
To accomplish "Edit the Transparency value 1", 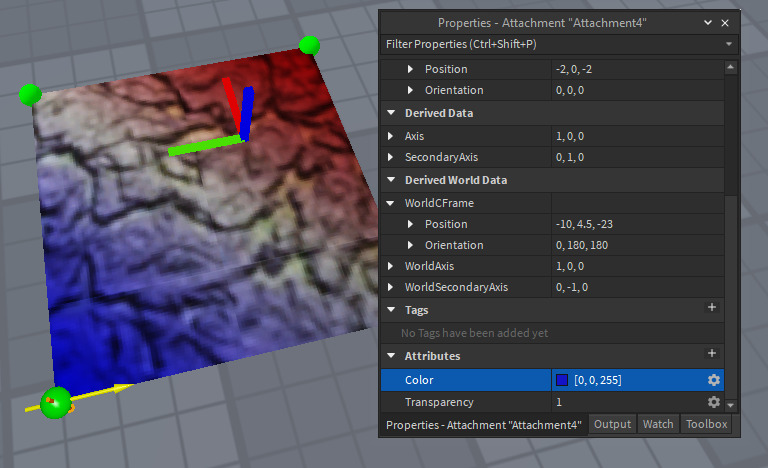I will point(559,402).
